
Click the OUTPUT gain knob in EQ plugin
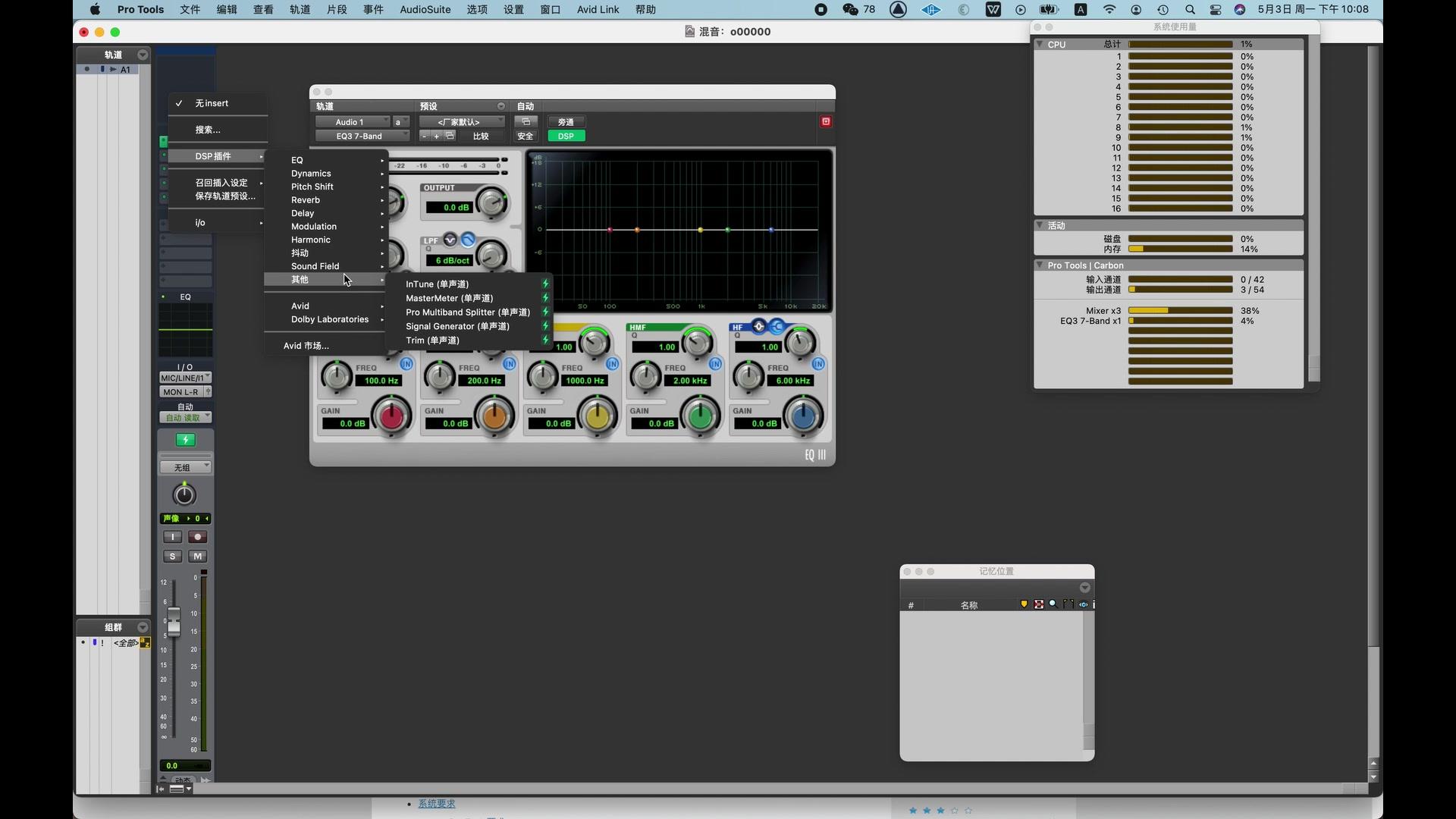click(x=492, y=202)
